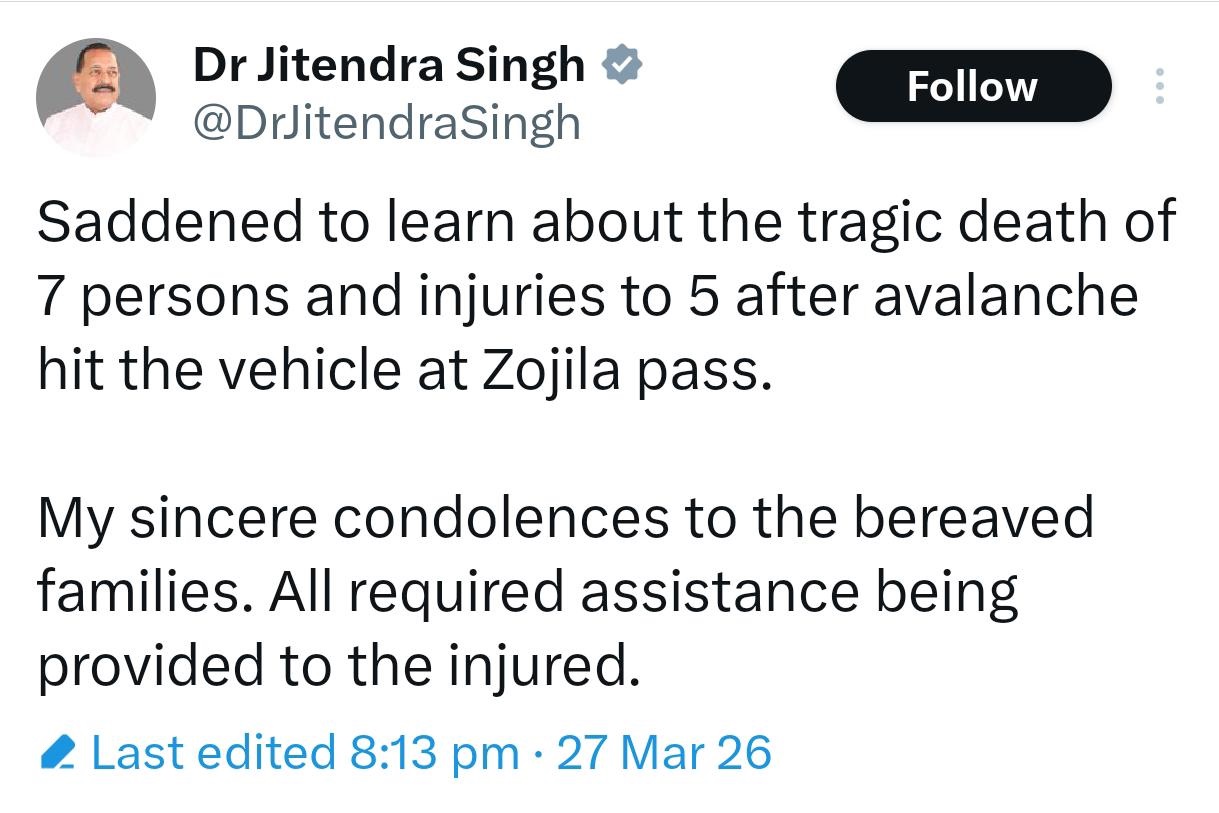
Task: Click the words "Zojila pass"
Action: (x=628, y=370)
